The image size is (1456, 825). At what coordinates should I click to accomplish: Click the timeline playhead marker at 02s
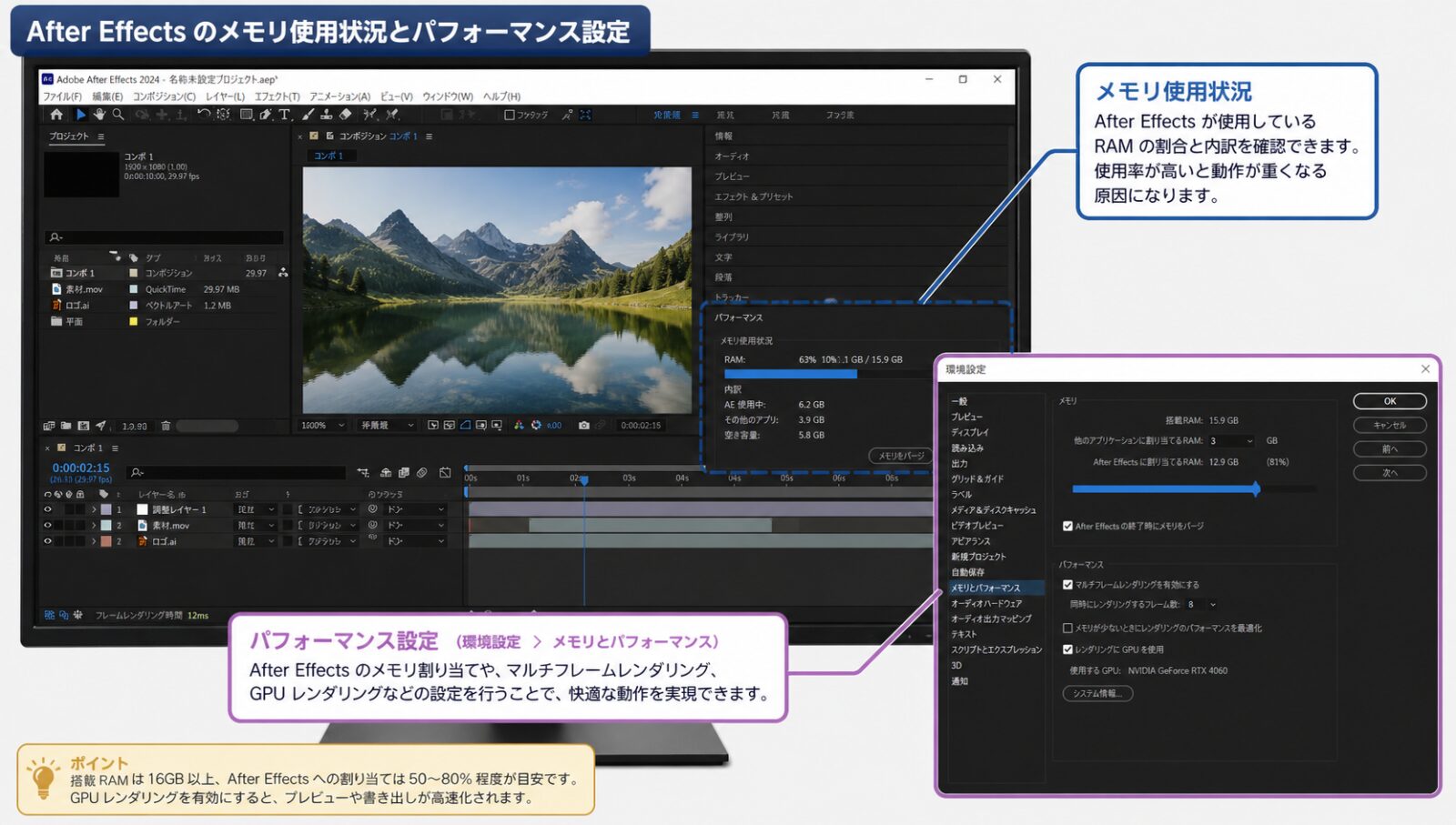coord(584,479)
